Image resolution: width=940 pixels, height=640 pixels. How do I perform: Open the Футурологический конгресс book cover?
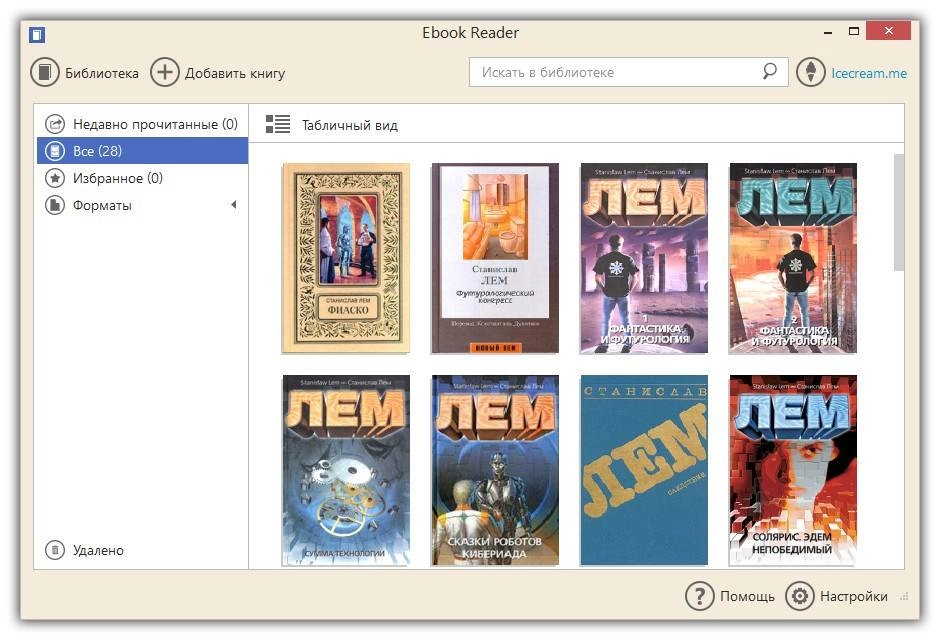pyautogui.click(x=495, y=258)
